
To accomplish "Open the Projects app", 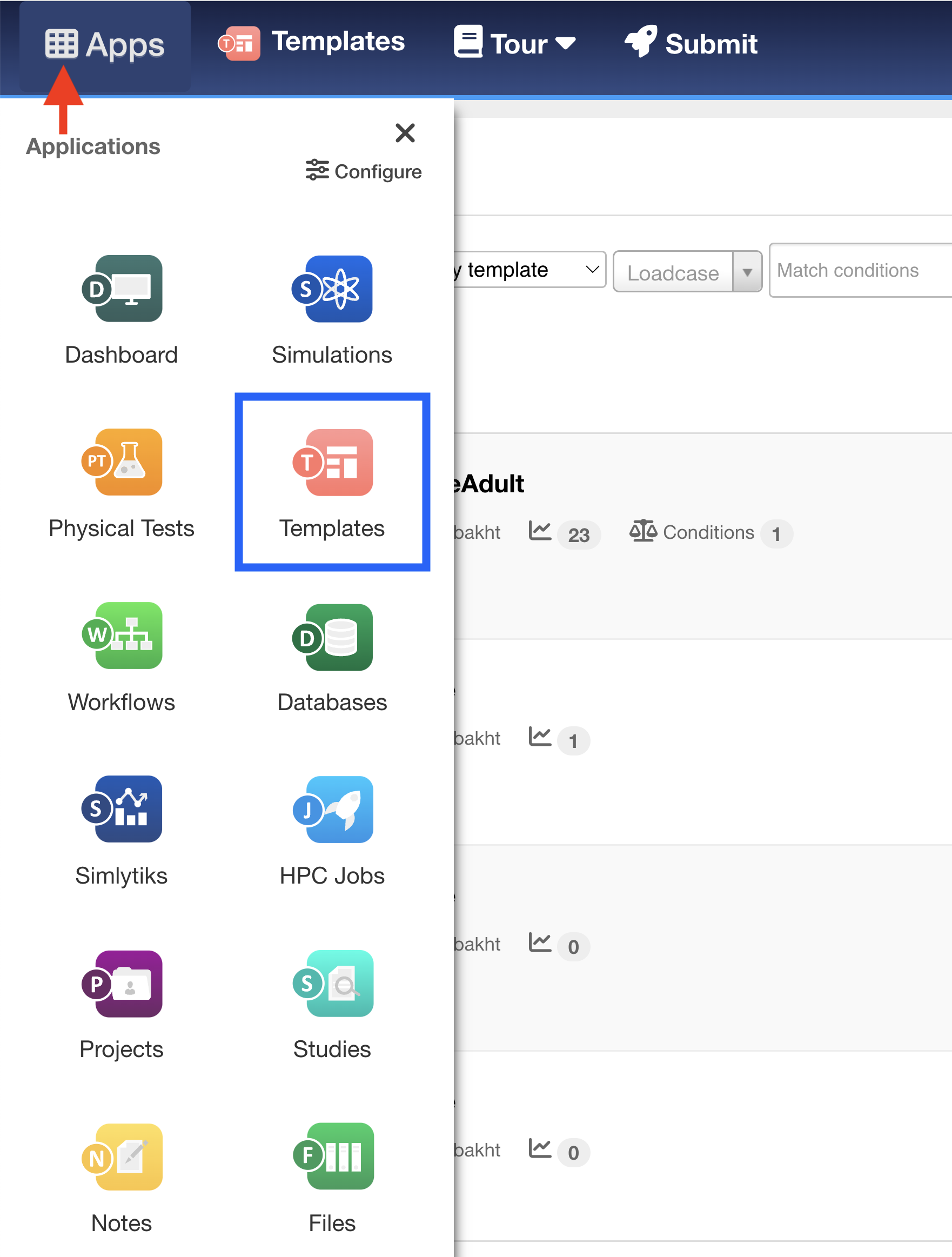I will click(x=122, y=1004).
